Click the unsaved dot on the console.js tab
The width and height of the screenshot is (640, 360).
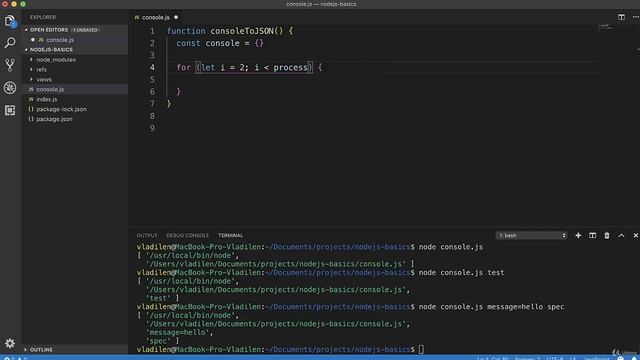176,17
